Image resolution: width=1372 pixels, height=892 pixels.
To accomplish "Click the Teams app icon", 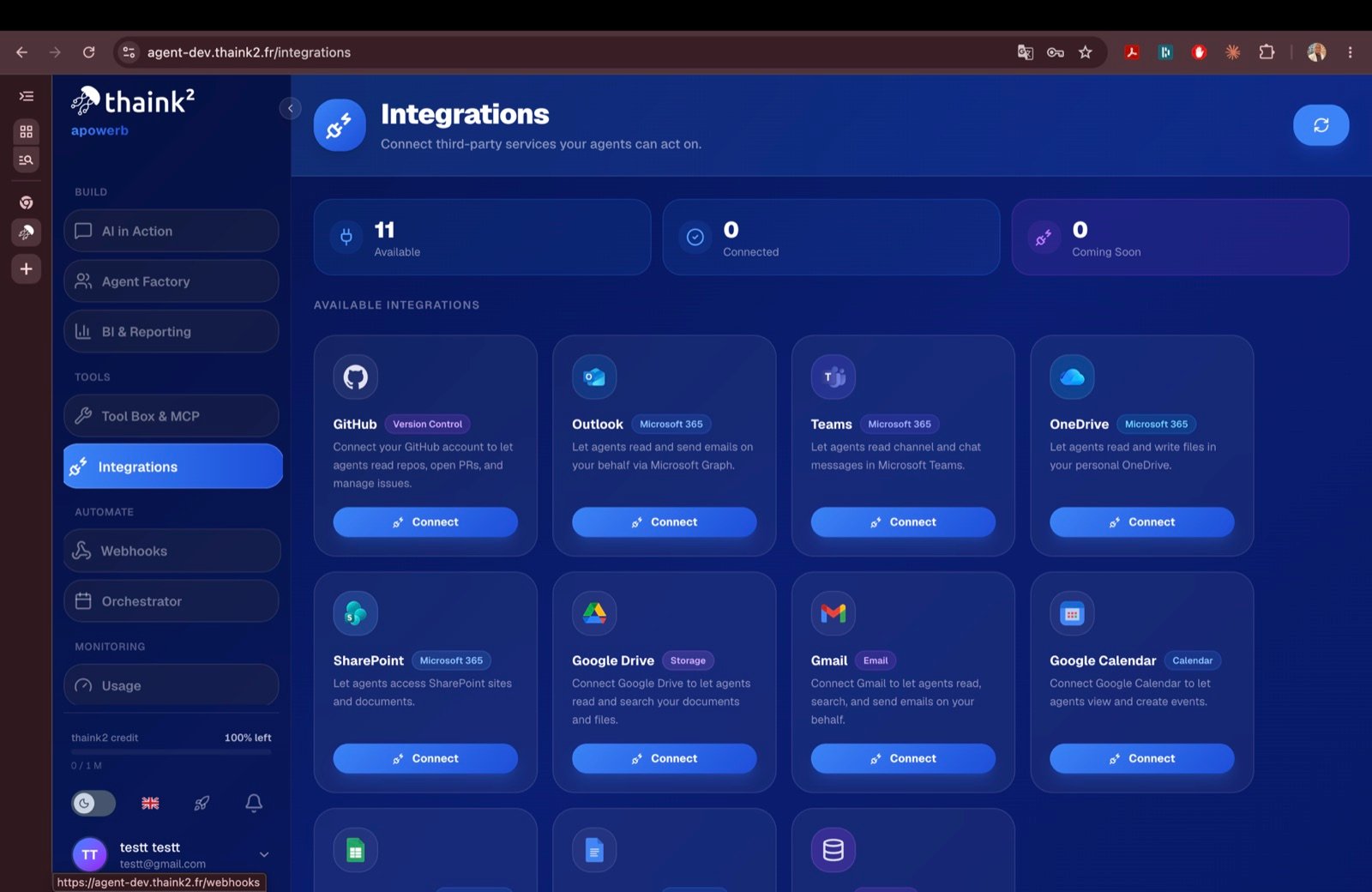I will [x=833, y=377].
